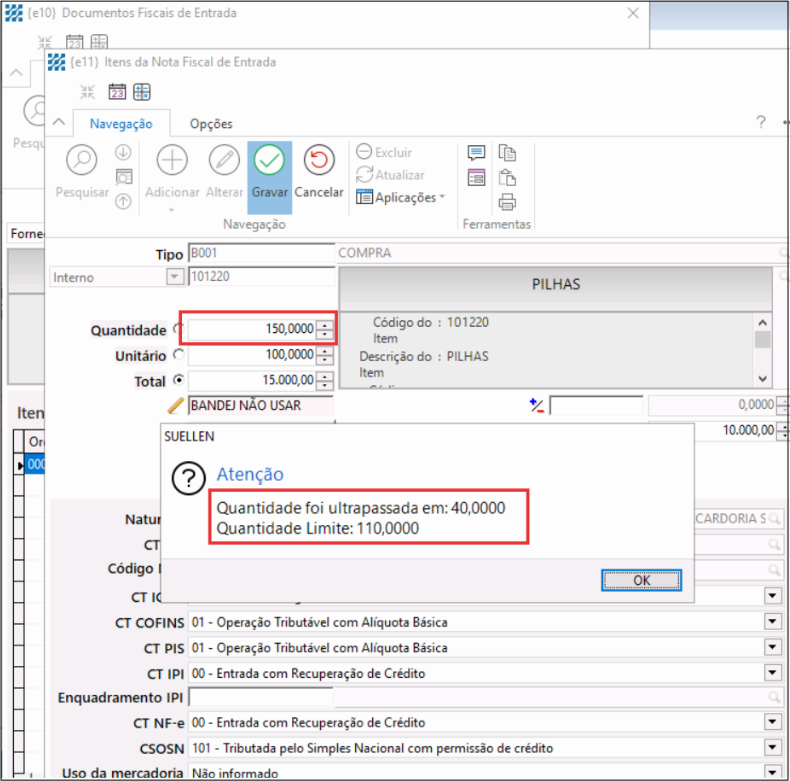Click the form layout icon in Ferramentas
The height and width of the screenshot is (781, 790).
pyautogui.click(x=476, y=177)
